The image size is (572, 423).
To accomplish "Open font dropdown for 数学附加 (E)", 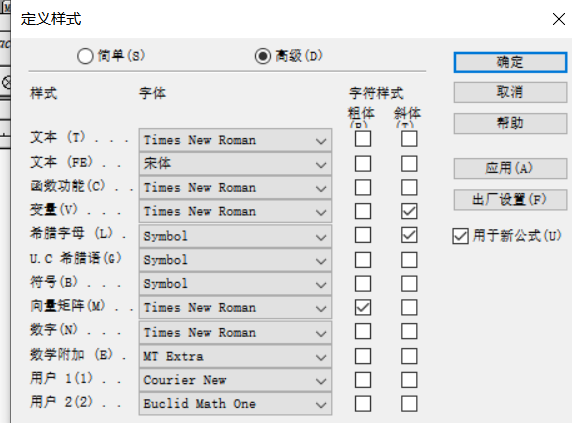I will [x=235, y=356].
